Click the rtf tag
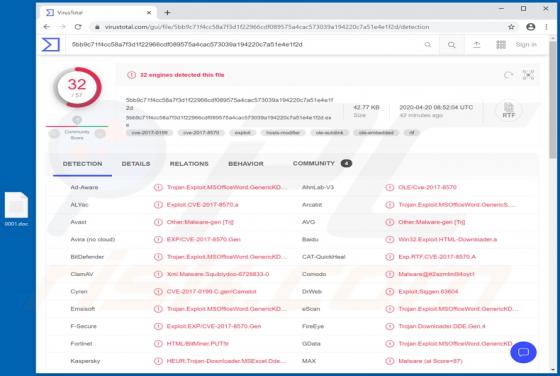Viewport: 560px width, 376px height. coord(411,133)
